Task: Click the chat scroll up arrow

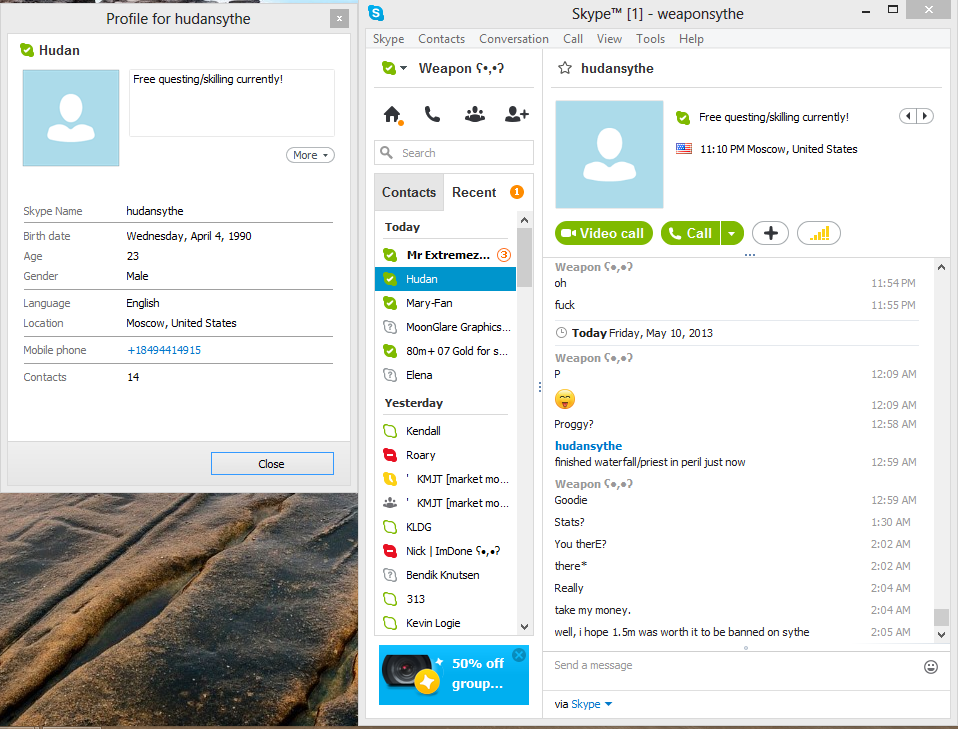Action: (x=942, y=267)
